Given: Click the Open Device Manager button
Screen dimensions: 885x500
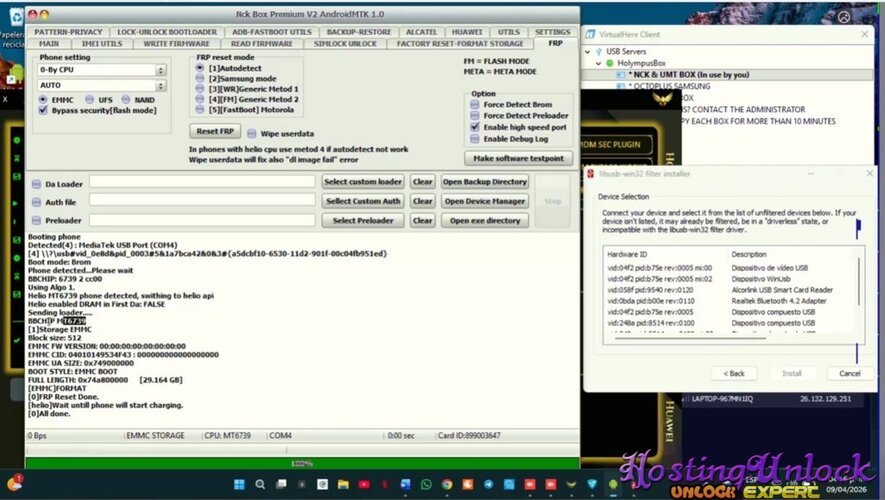Looking at the screenshot, I should [x=484, y=201].
